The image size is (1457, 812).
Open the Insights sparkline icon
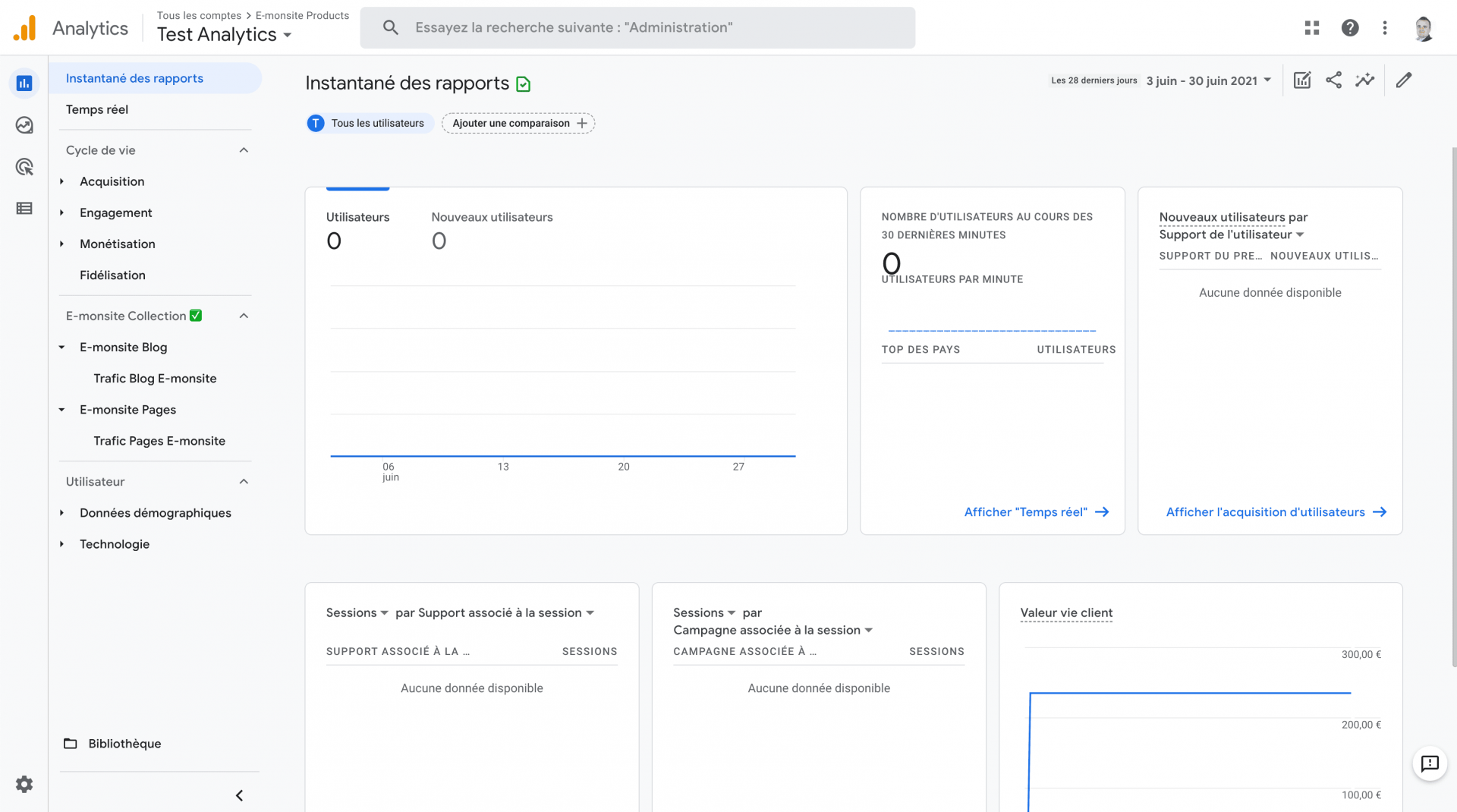1364,80
